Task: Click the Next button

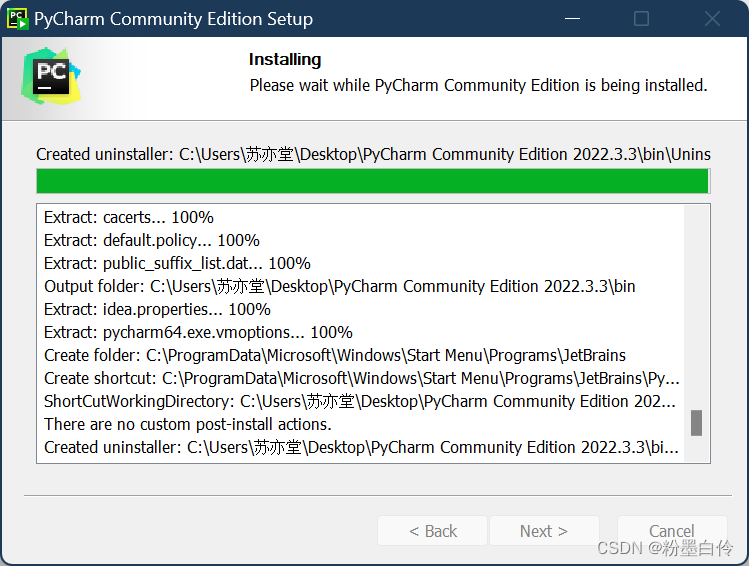Action: pyautogui.click(x=544, y=531)
